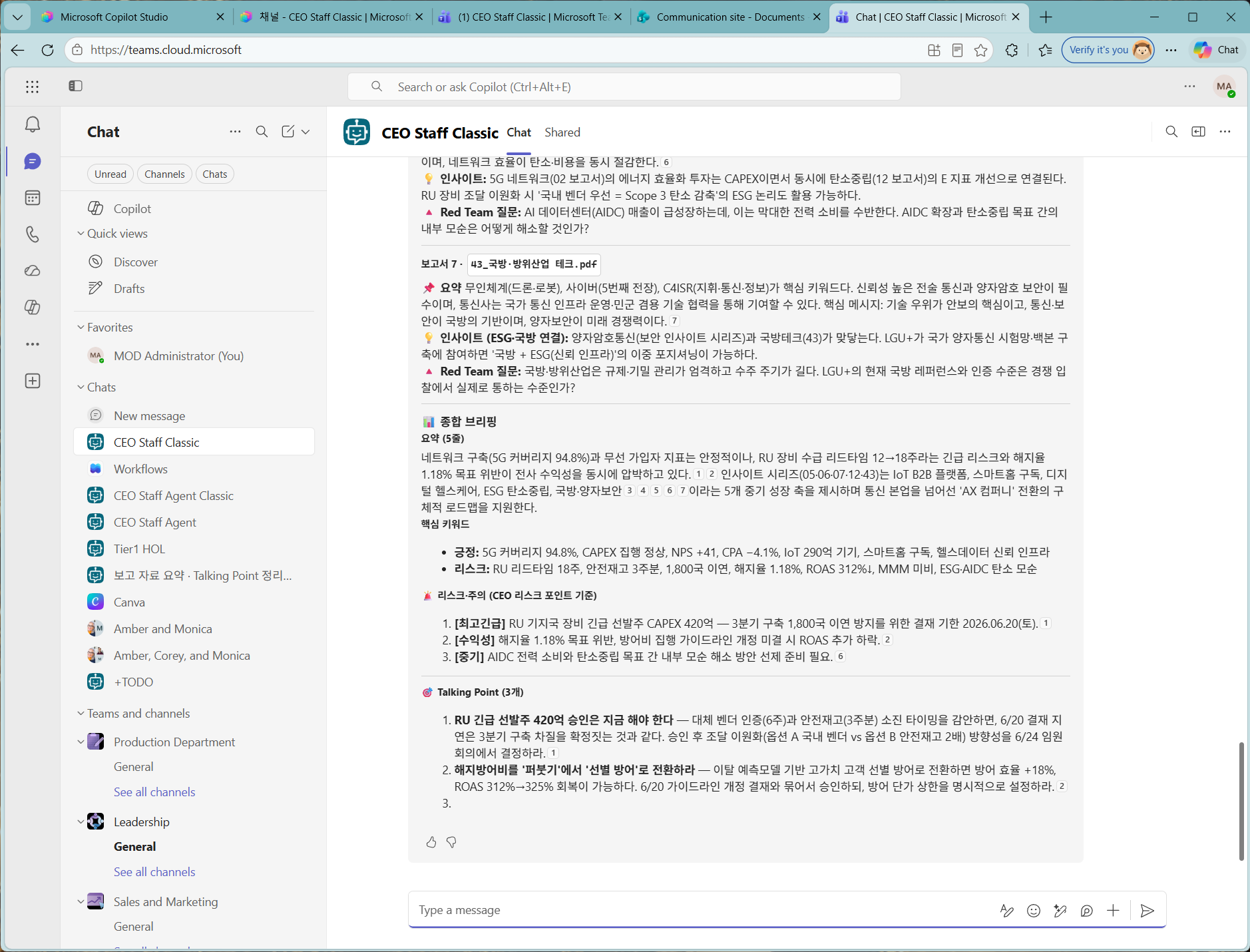Toggle the Chats filter
Viewport: 1250px width, 952px height.
pyautogui.click(x=215, y=174)
